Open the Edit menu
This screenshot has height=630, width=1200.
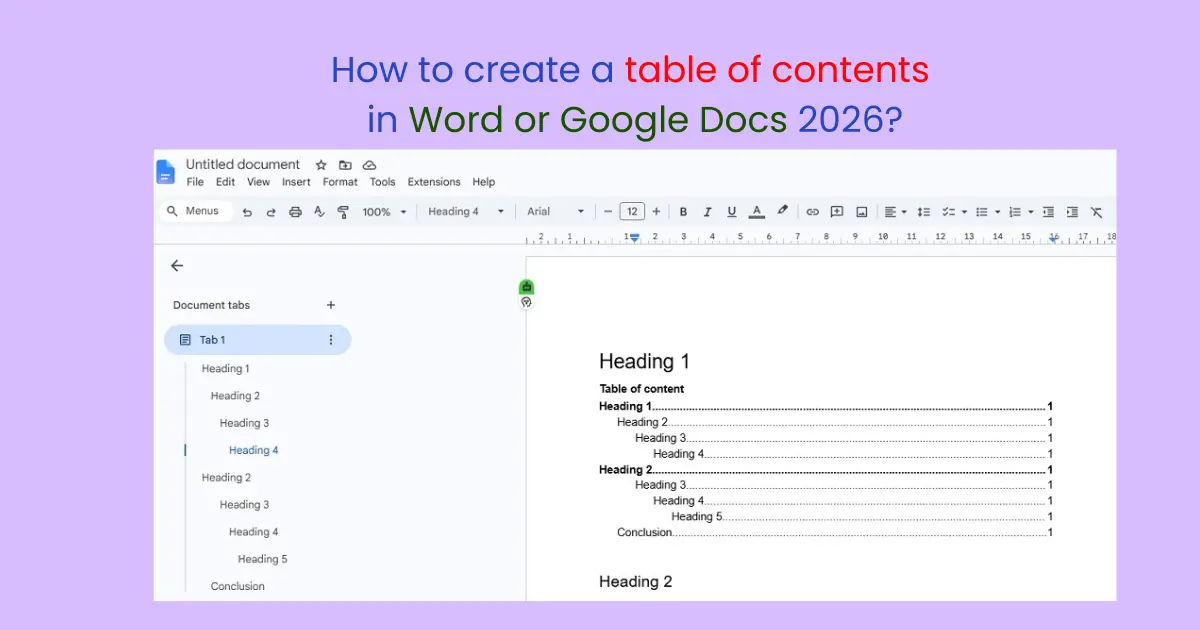226,182
